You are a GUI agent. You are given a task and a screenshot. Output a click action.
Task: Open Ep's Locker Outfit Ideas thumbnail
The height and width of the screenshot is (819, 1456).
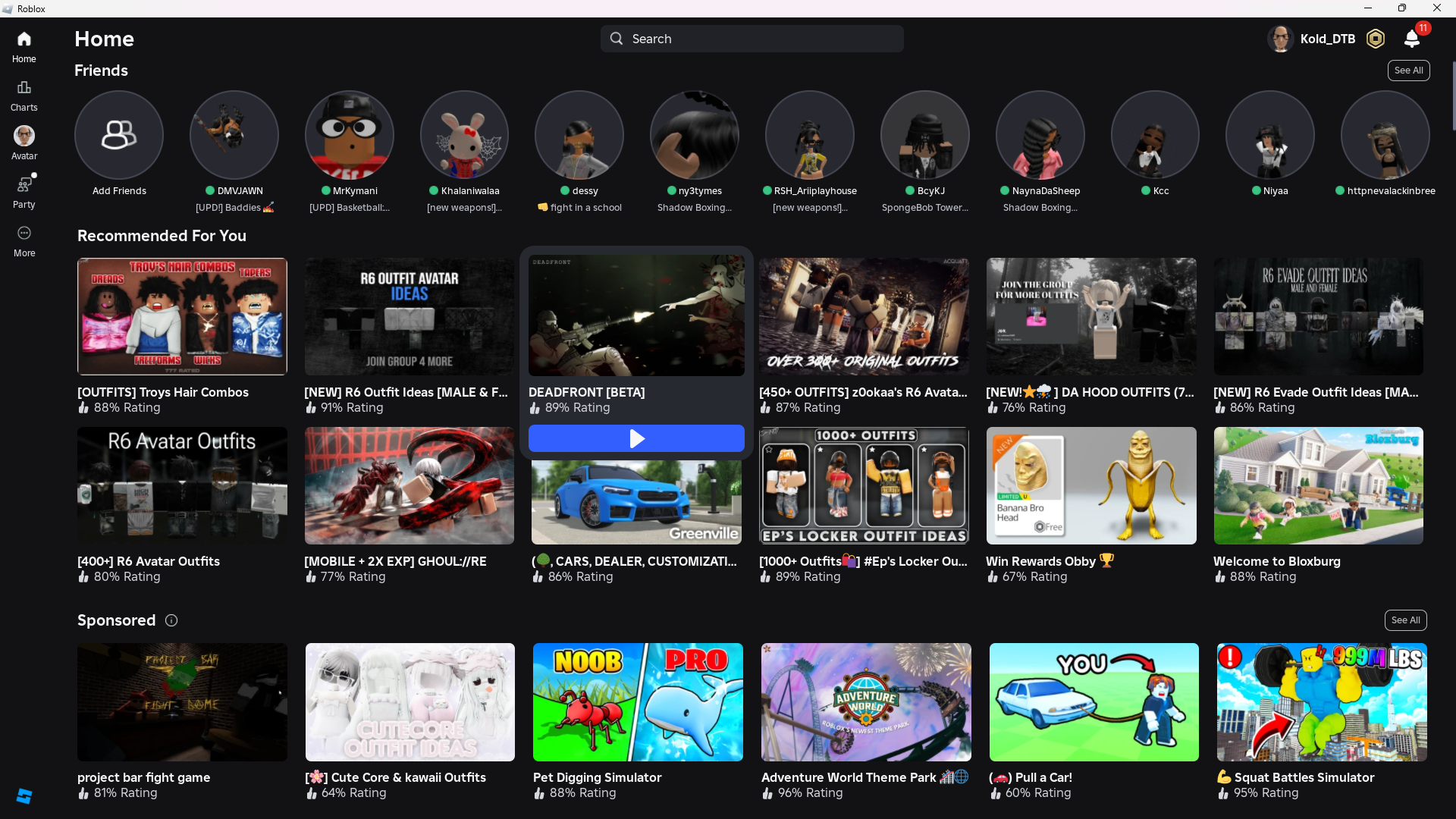pyautogui.click(x=864, y=485)
